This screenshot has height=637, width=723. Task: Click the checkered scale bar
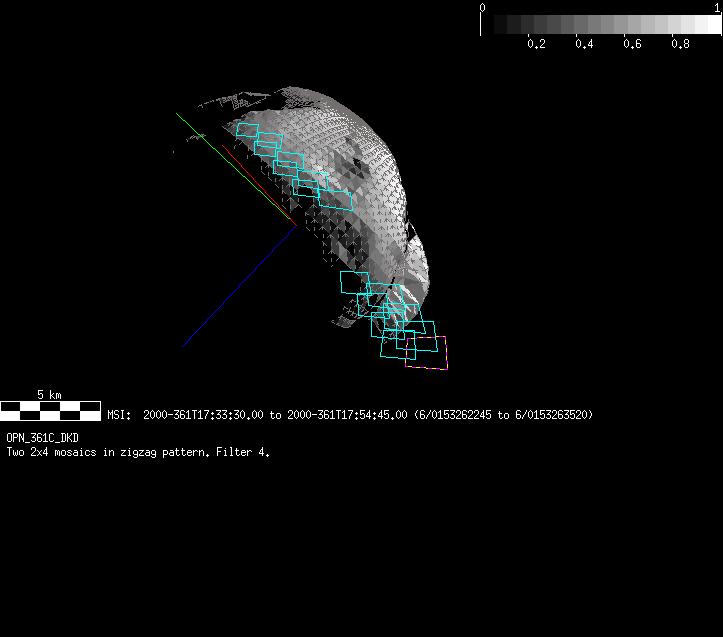point(50,410)
